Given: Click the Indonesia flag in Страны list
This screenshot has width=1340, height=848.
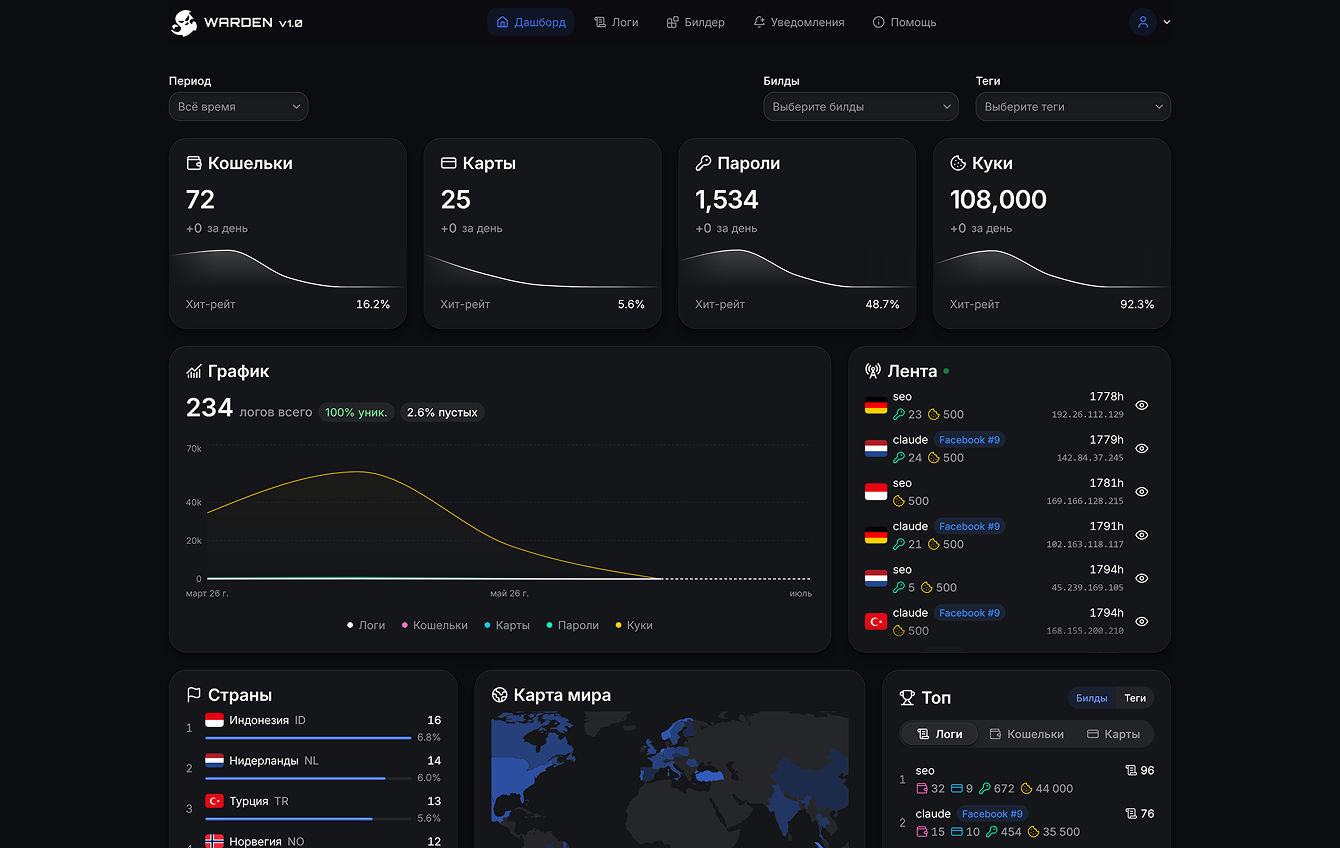Looking at the screenshot, I should (214, 720).
